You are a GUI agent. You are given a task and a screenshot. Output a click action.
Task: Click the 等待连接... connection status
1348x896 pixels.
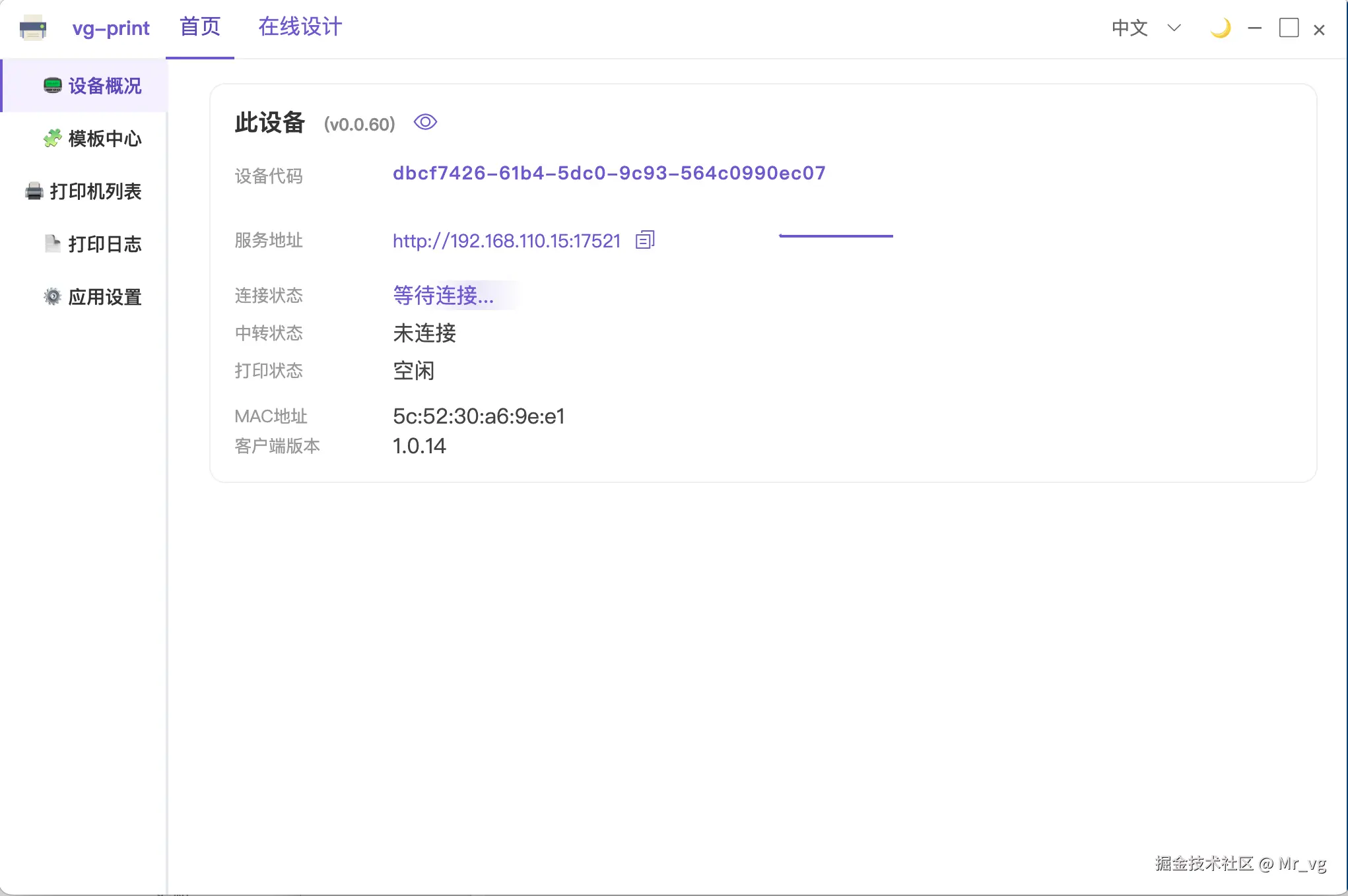tap(444, 295)
